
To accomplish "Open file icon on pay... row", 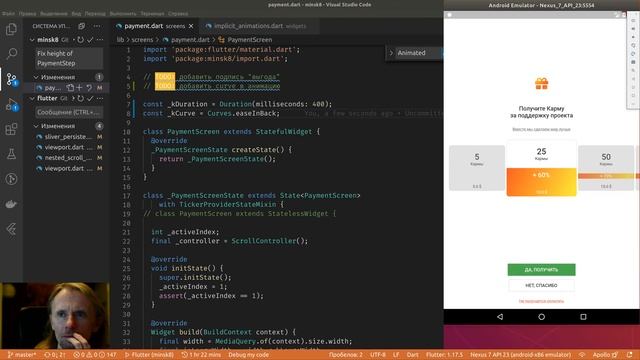I will click(70, 87).
